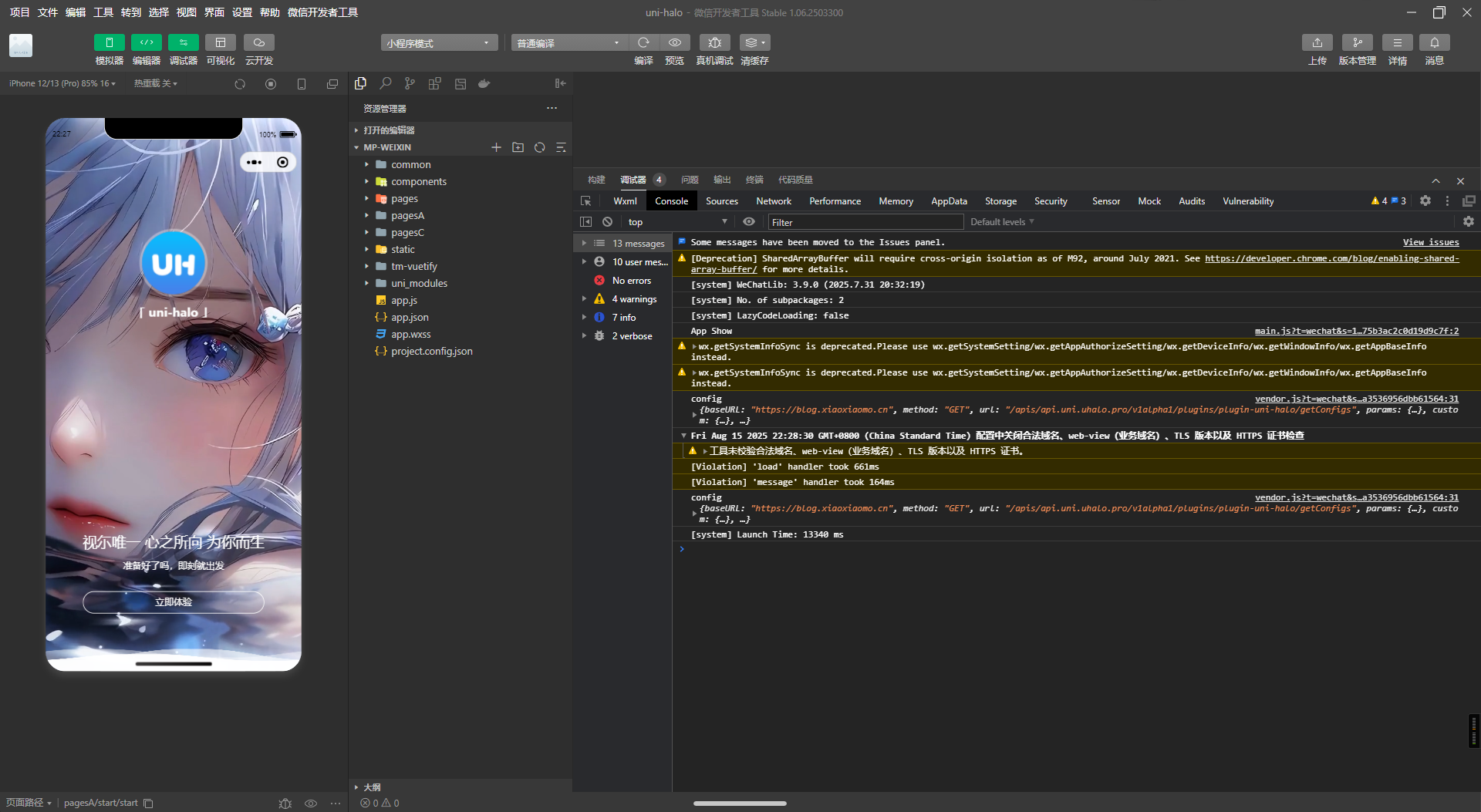Click the 上传 upload icon
Image resolution: width=1481 pixels, height=812 pixels.
1317,42
